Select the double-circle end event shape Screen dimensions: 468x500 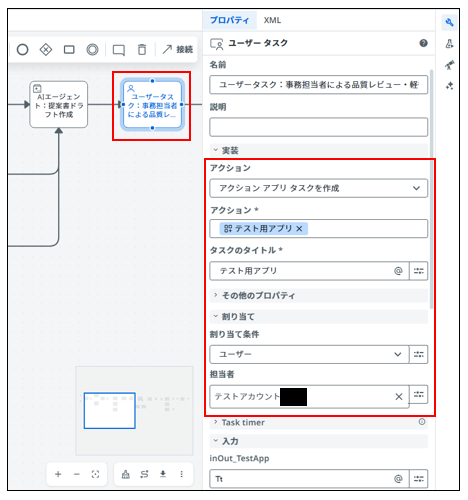pyautogui.click(x=92, y=50)
